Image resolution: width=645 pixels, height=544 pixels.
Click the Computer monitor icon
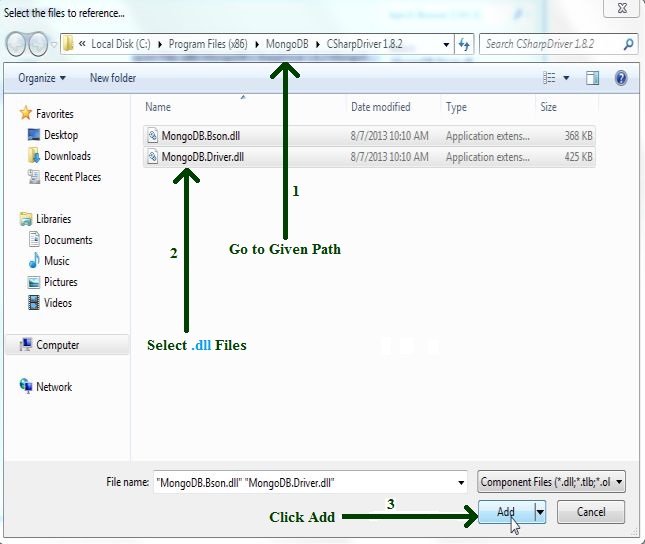click(x=26, y=344)
